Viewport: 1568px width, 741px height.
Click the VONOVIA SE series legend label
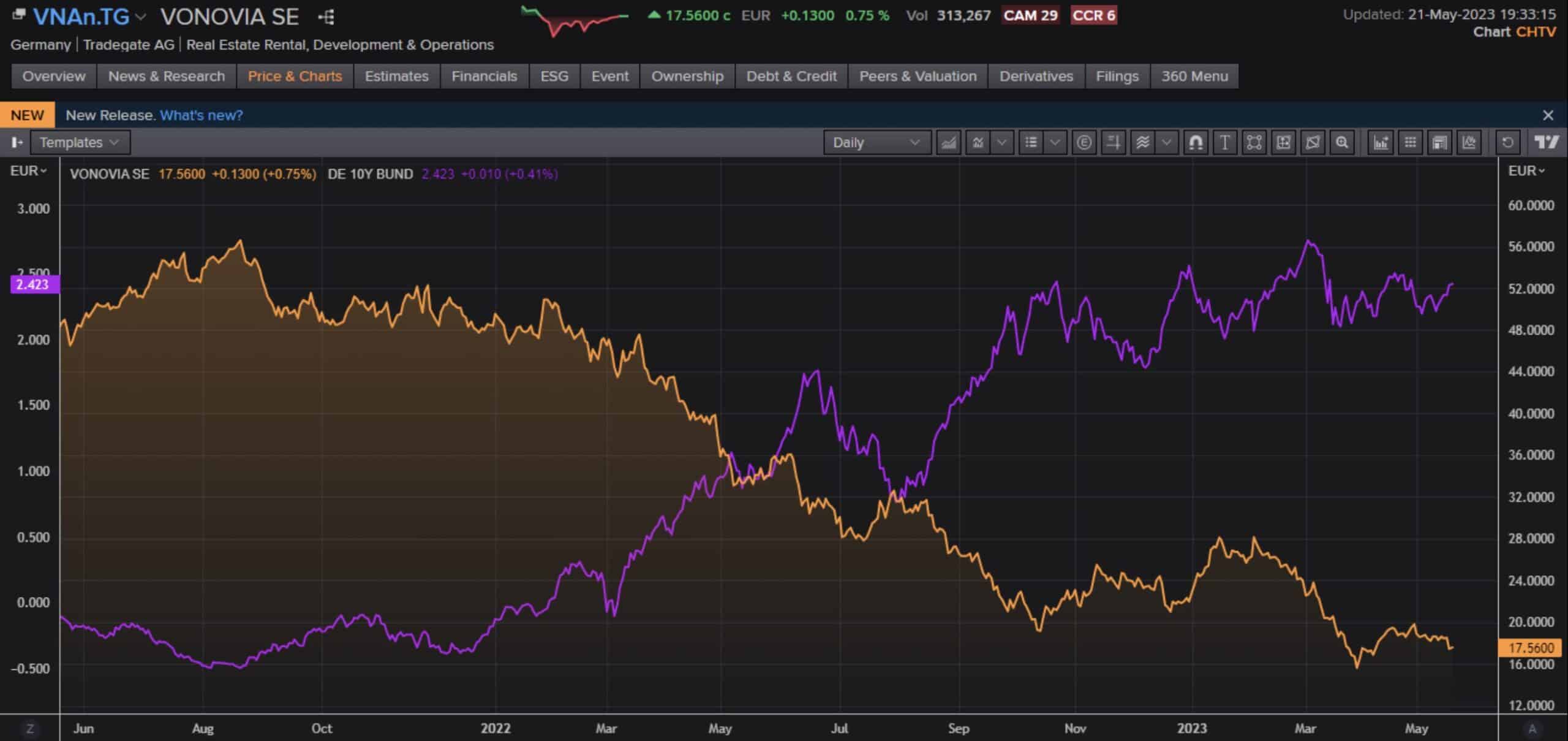pos(110,174)
